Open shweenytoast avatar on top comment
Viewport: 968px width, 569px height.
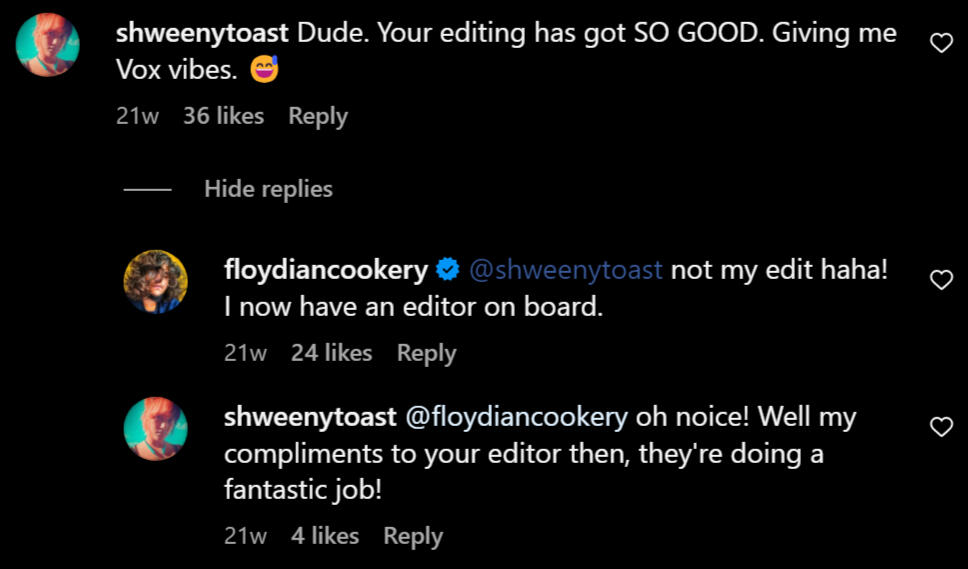(x=48, y=44)
